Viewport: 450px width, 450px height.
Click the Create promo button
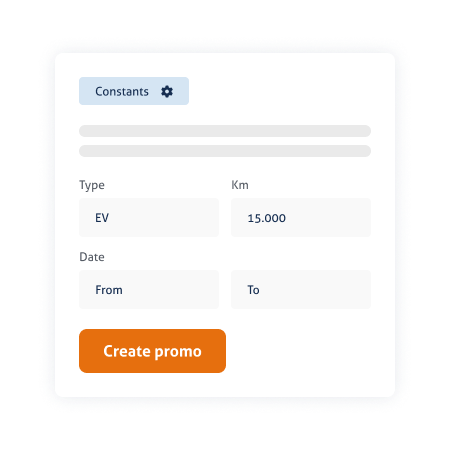click(x=152, y=351)
